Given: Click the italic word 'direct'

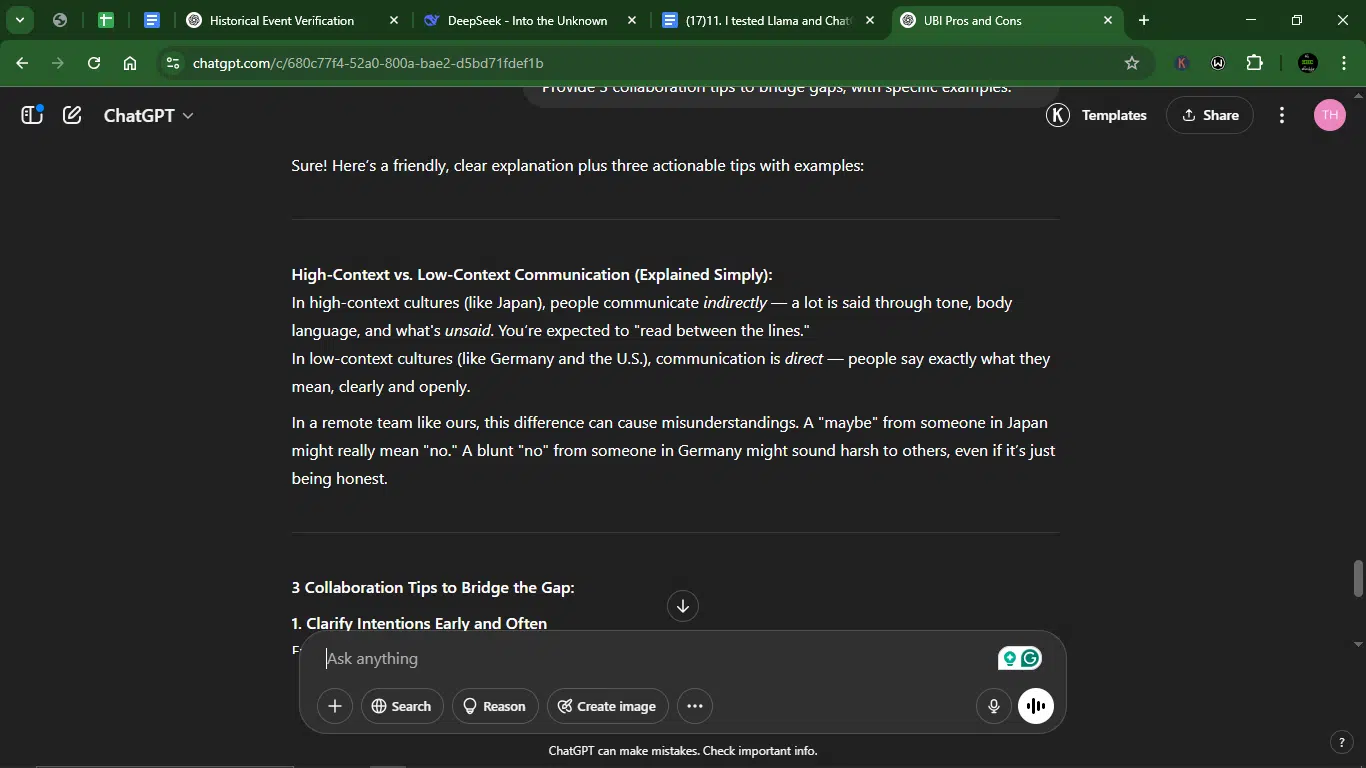Looking at the screenshot, I should tap(804, 358).
